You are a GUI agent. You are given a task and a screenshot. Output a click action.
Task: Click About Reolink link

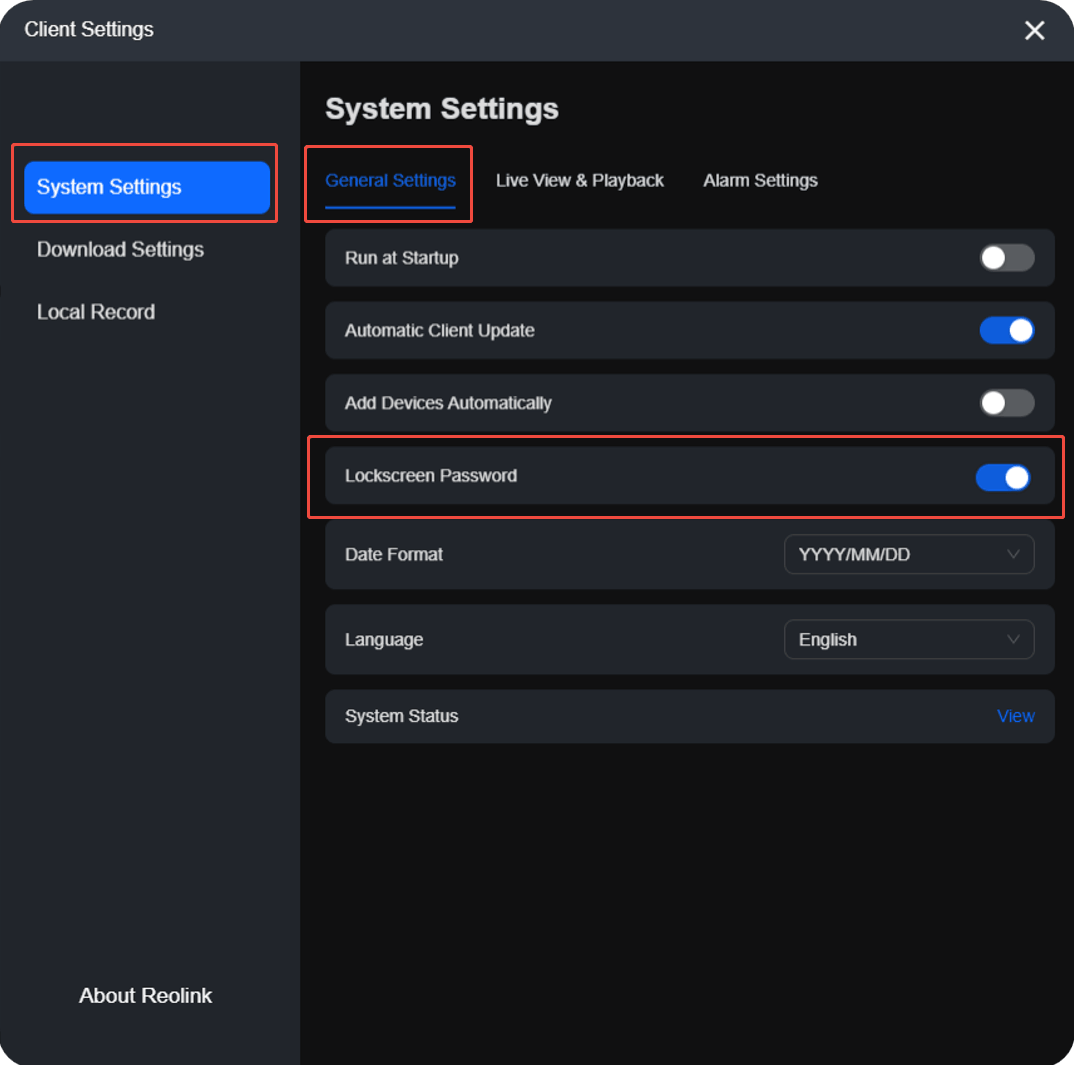click(145, 995)
